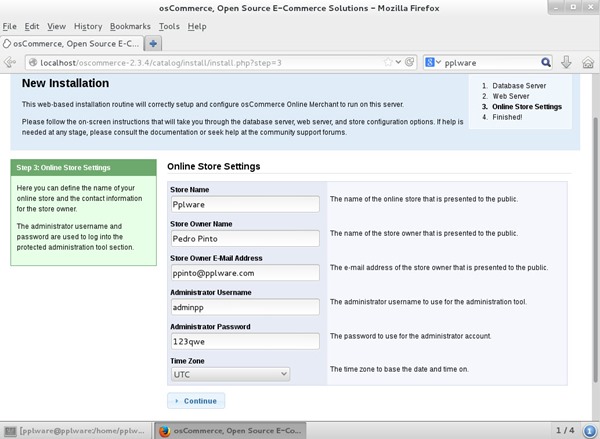Viewport: 600px width, 439px height.
Task: Click the 'New Installation' heading
Action: coord(65,83)
